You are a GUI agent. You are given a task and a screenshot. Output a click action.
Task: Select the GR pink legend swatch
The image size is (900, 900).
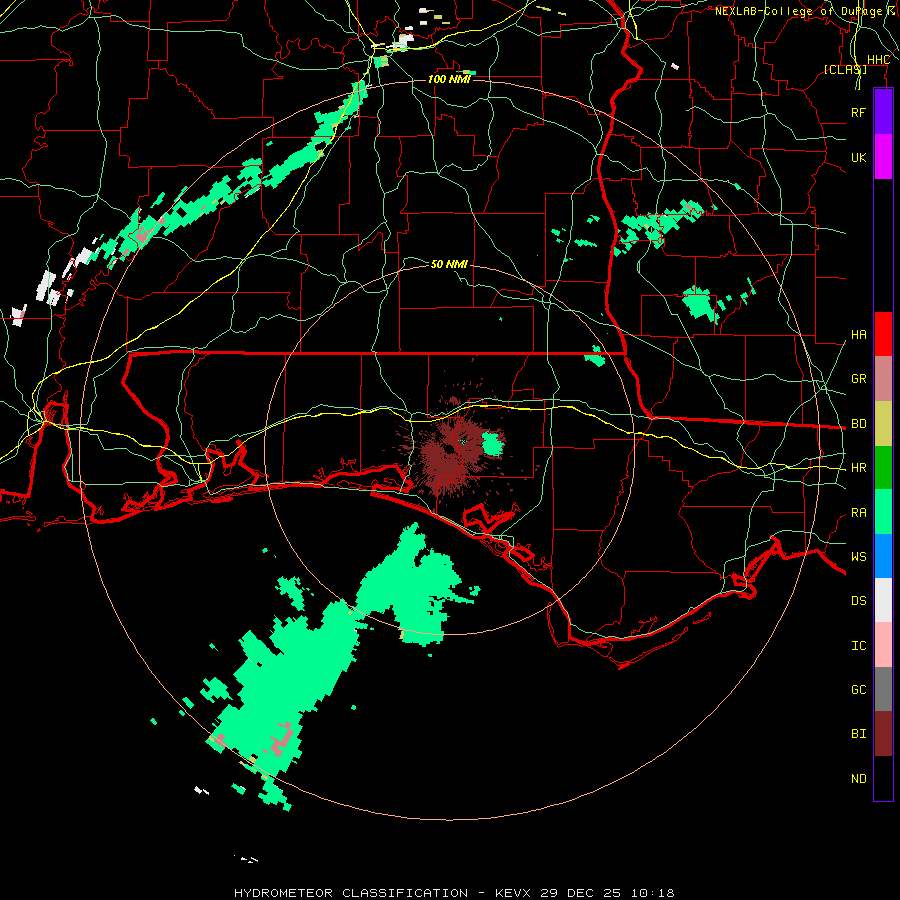point(883,379)
